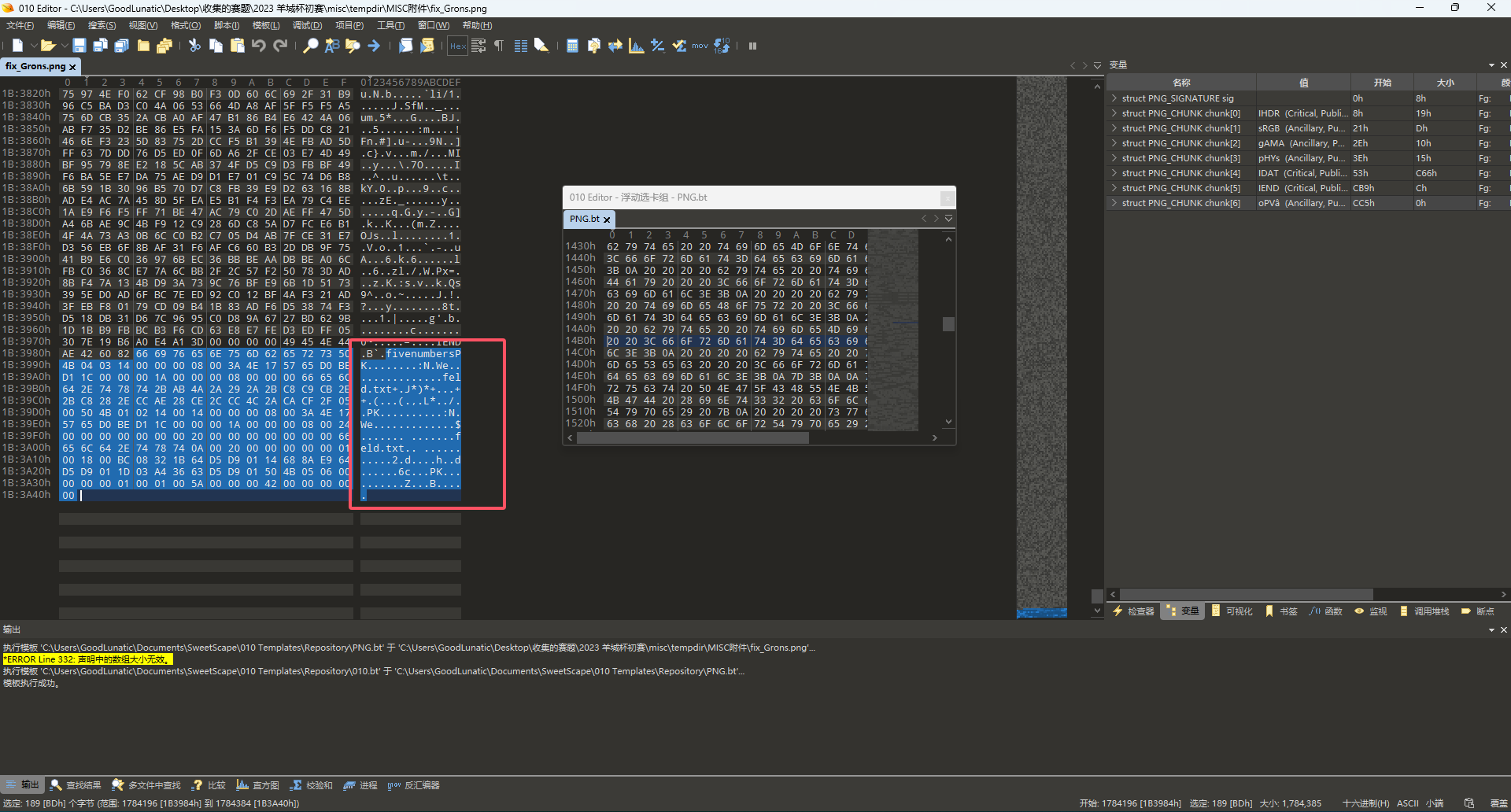1511x812 pixels.
Task: Switch to the 书签 tab
Action: 1281,611
